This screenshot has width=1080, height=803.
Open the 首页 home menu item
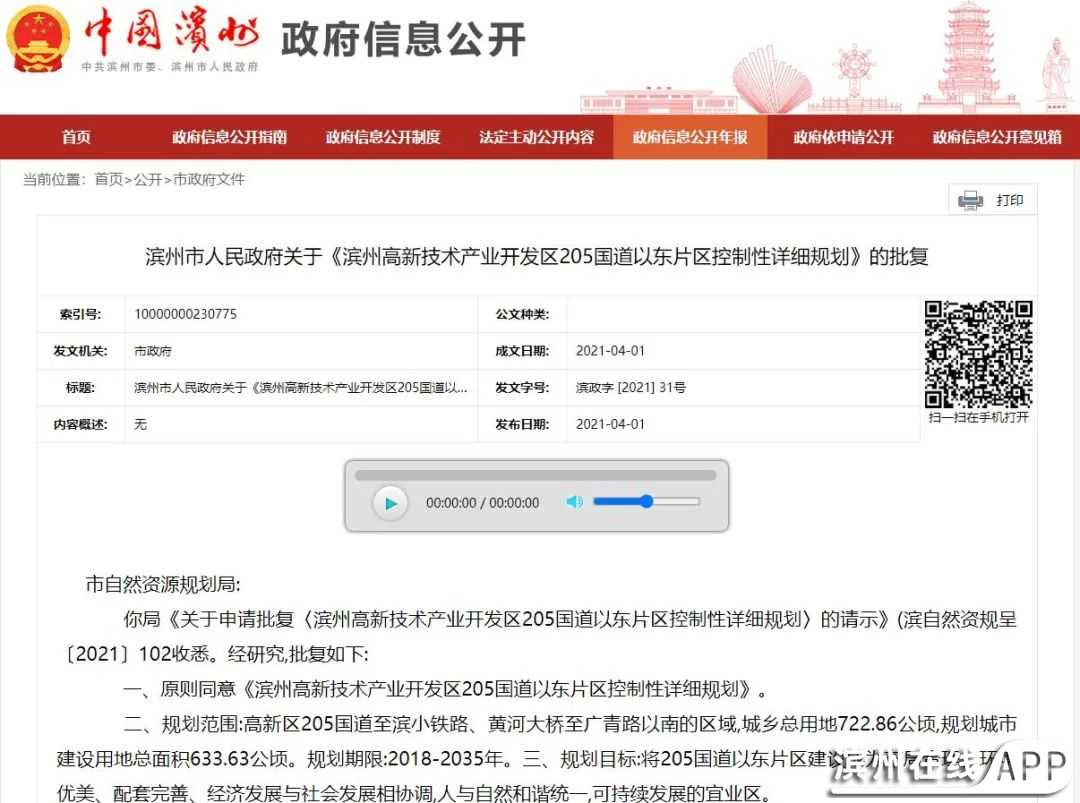click(76, 137)
